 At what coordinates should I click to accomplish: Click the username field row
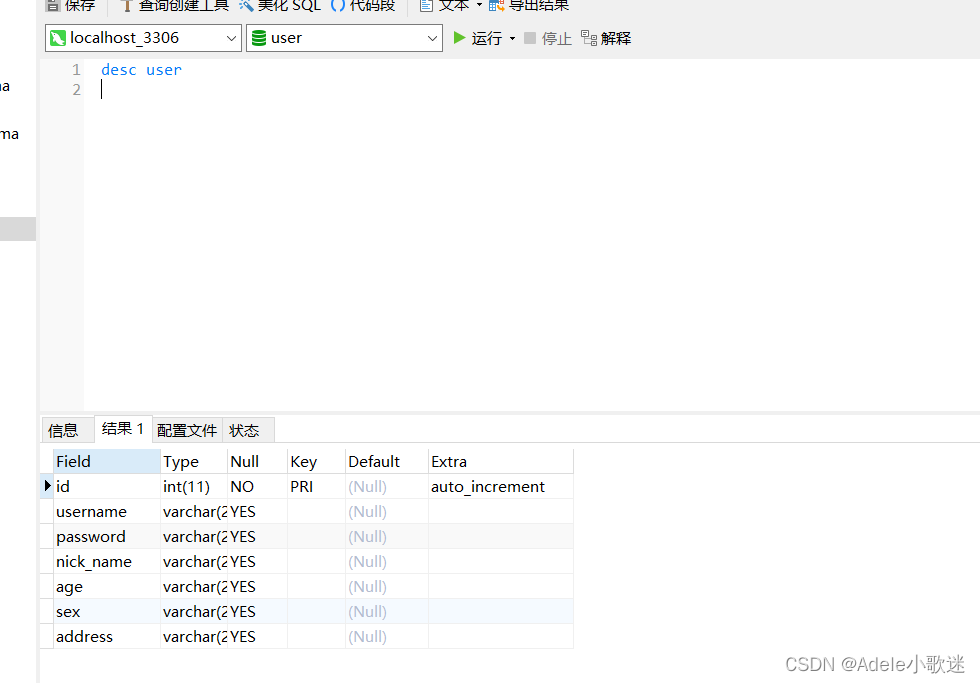pyautogui.click(x=91, y=511)
